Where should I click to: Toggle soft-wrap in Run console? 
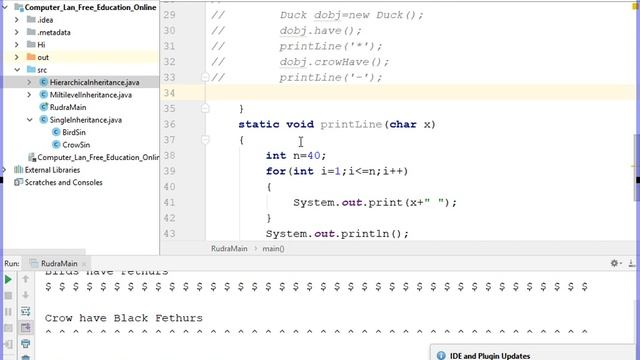tap(25, 311)
